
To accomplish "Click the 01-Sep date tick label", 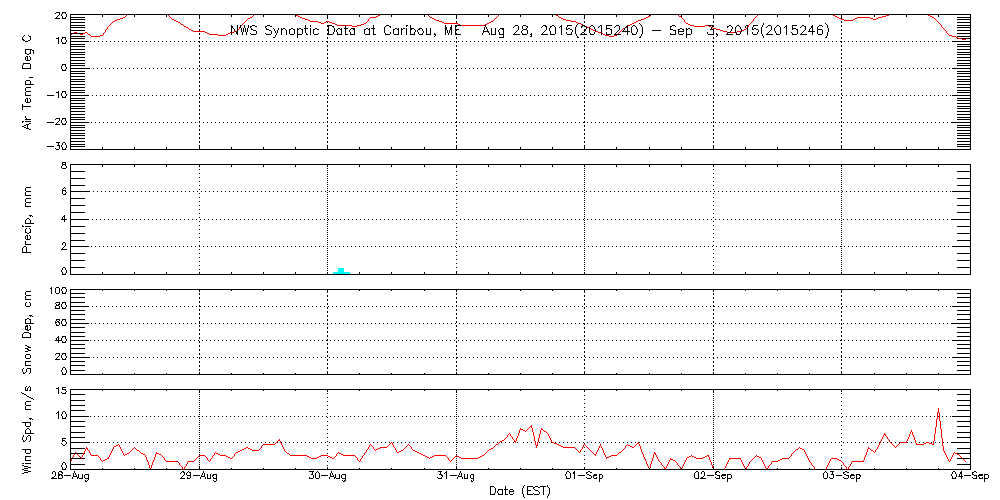I will click(x=584, y=478).
